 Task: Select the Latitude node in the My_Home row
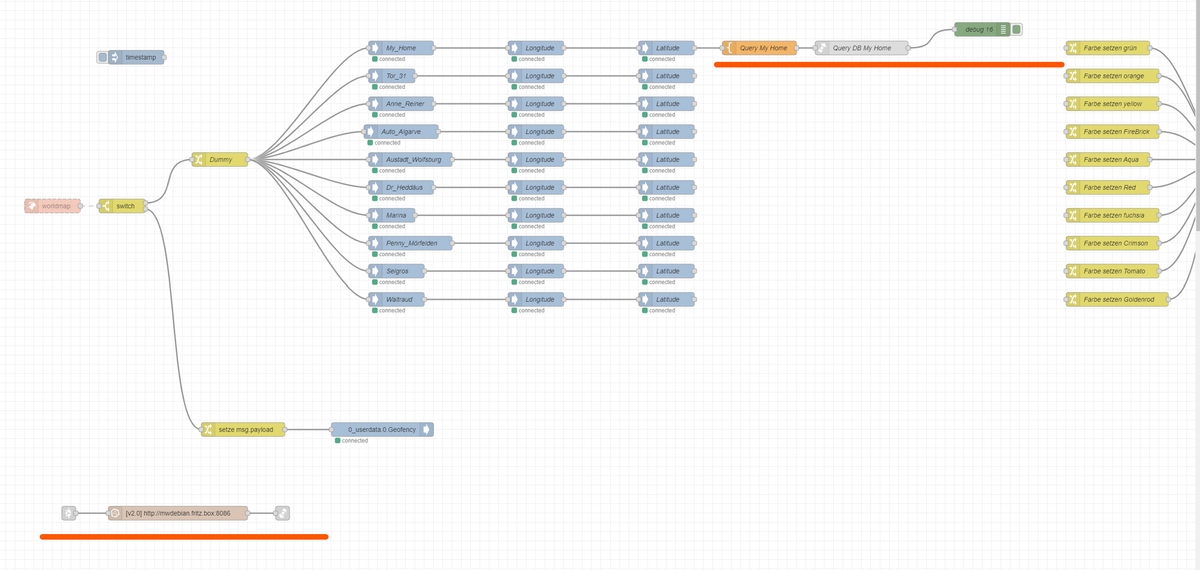pos(666,48)
